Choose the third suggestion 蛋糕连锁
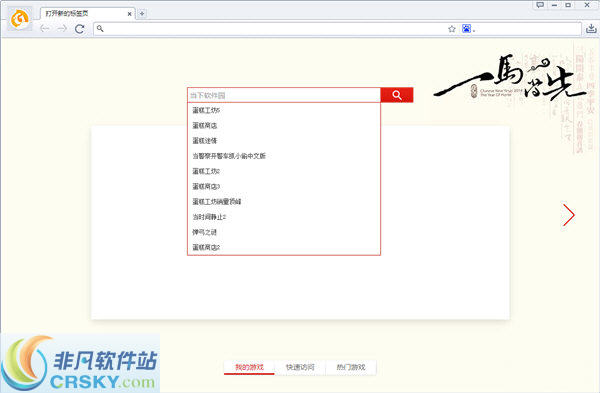The width and height of the screenshot is (601, 393). point(284,141)
